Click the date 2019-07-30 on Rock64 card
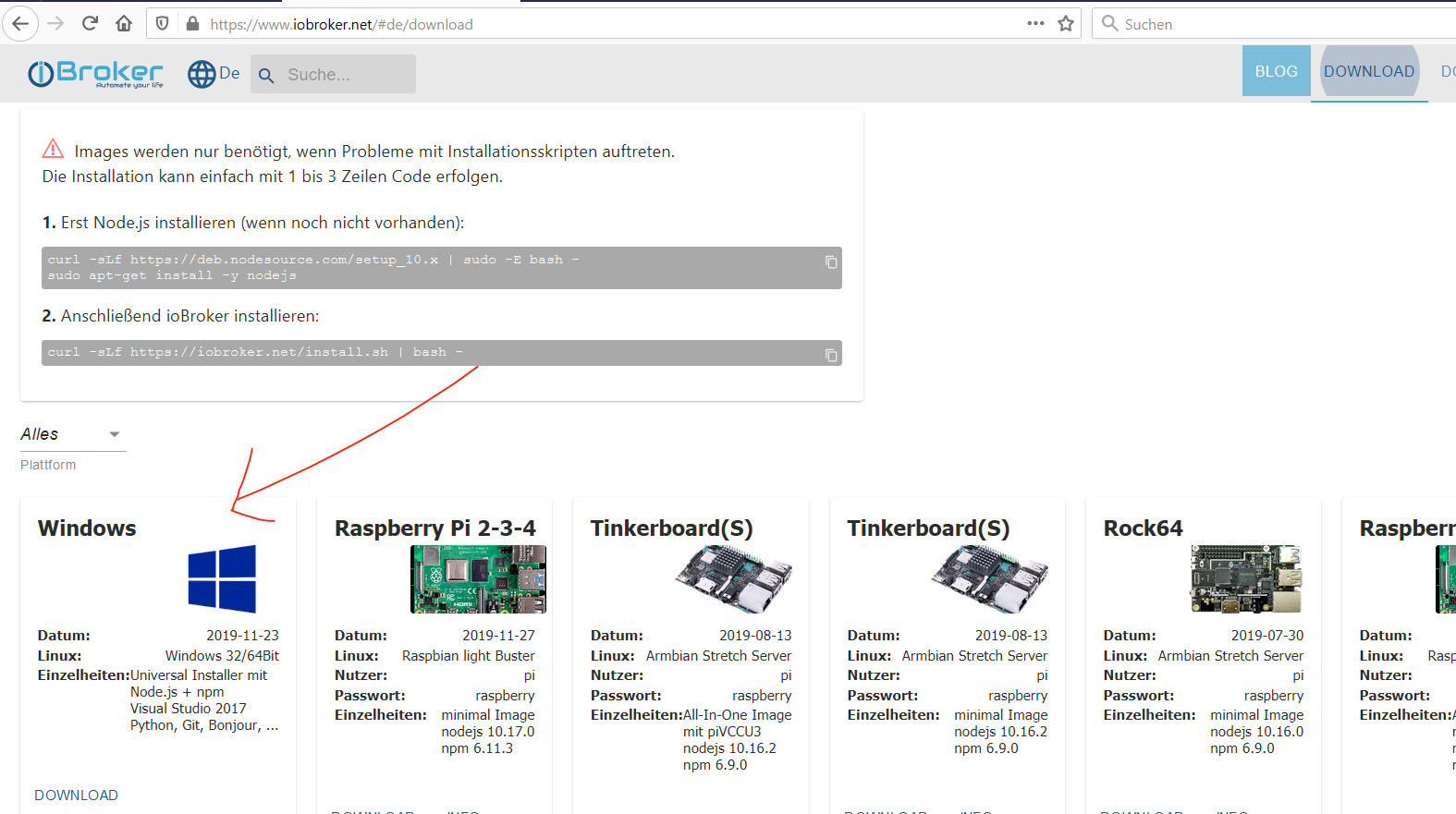1456x814 pixels. [1267, 636]
